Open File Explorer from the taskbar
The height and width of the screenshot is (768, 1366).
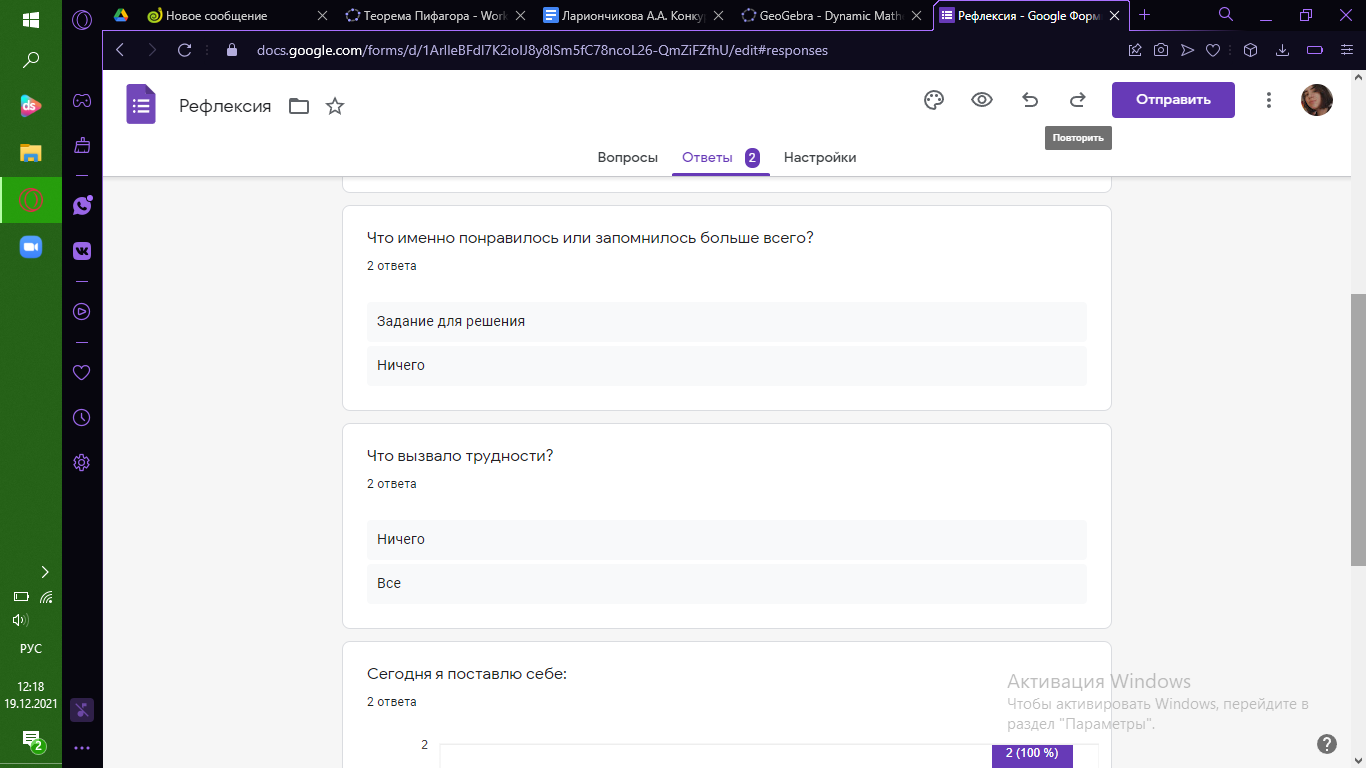[31, 153]
